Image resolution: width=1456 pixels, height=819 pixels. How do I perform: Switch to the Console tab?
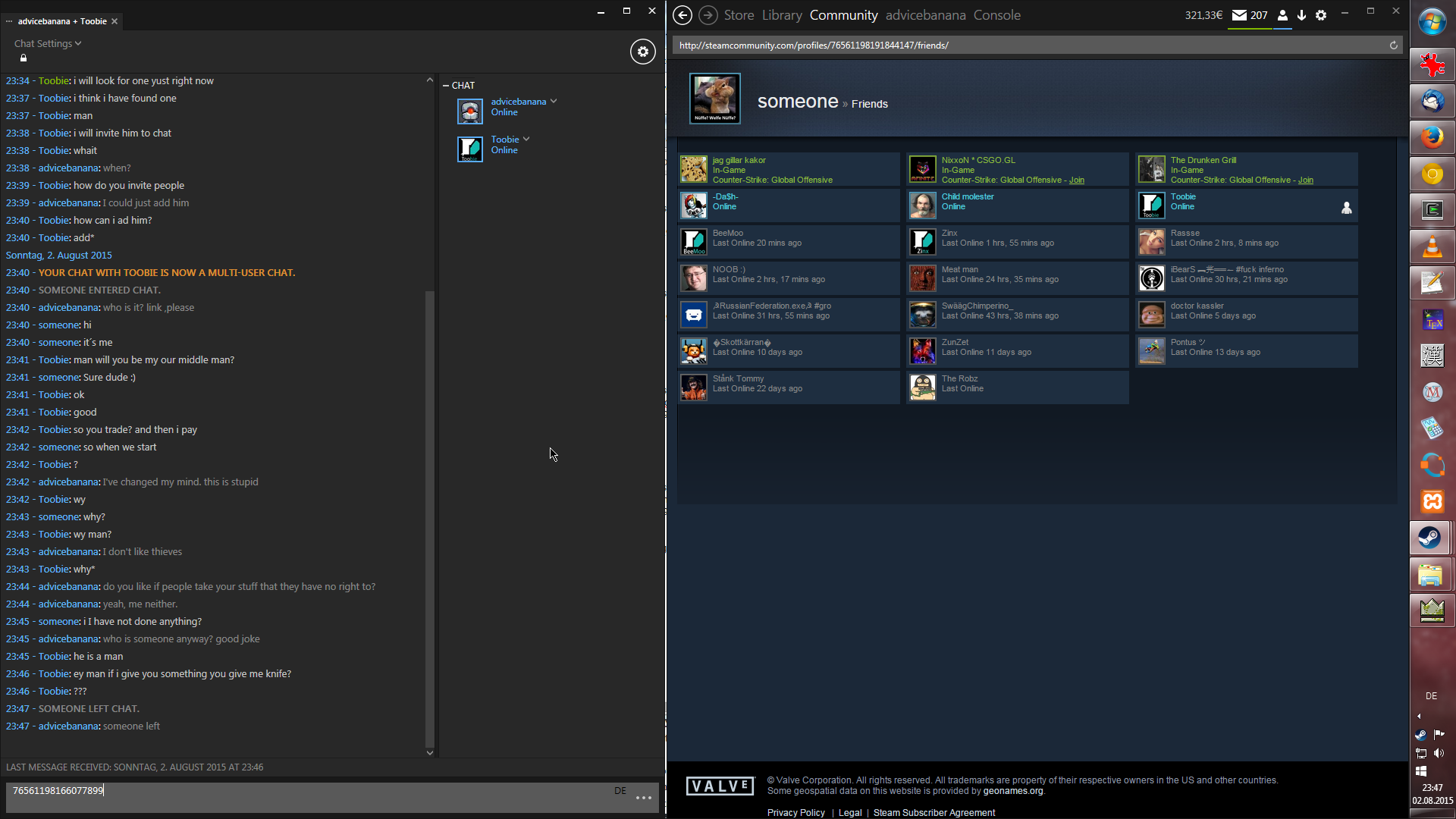996,15
